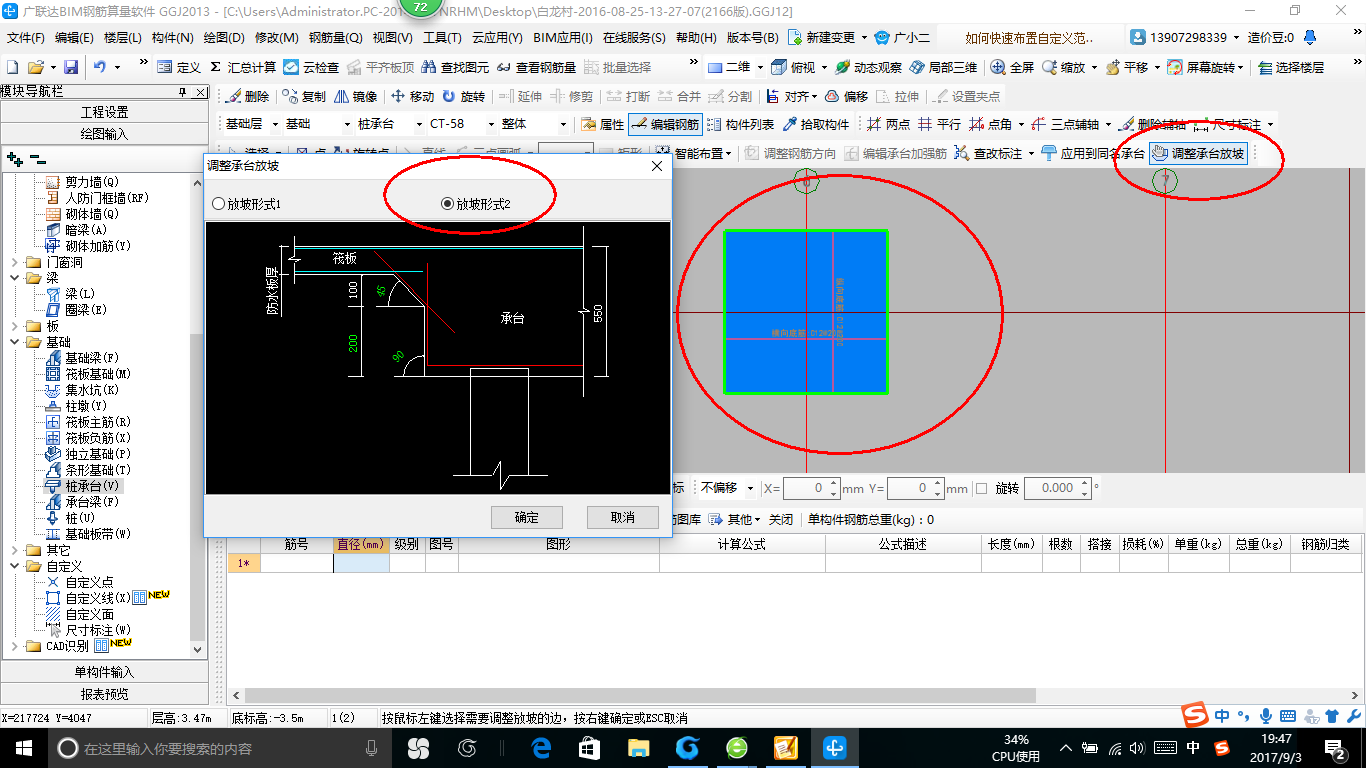1366x768 pixels.
Task: Select 平行 parallel axis tool
Action: (940, 125)
